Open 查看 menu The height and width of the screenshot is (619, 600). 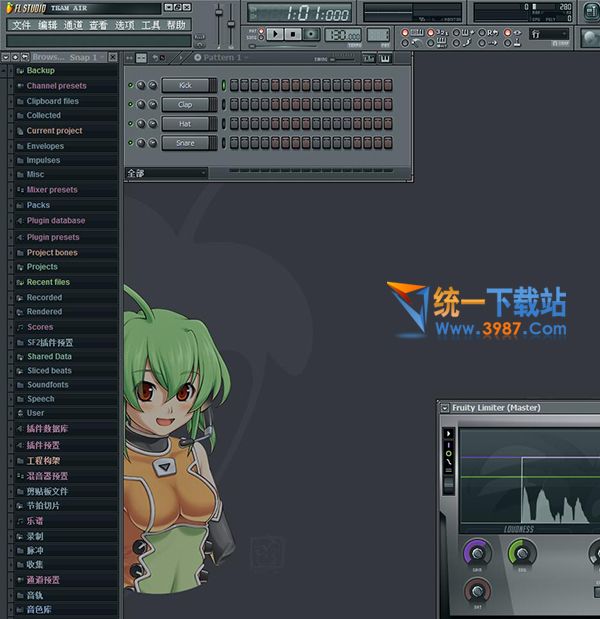(x=98, y=25)
